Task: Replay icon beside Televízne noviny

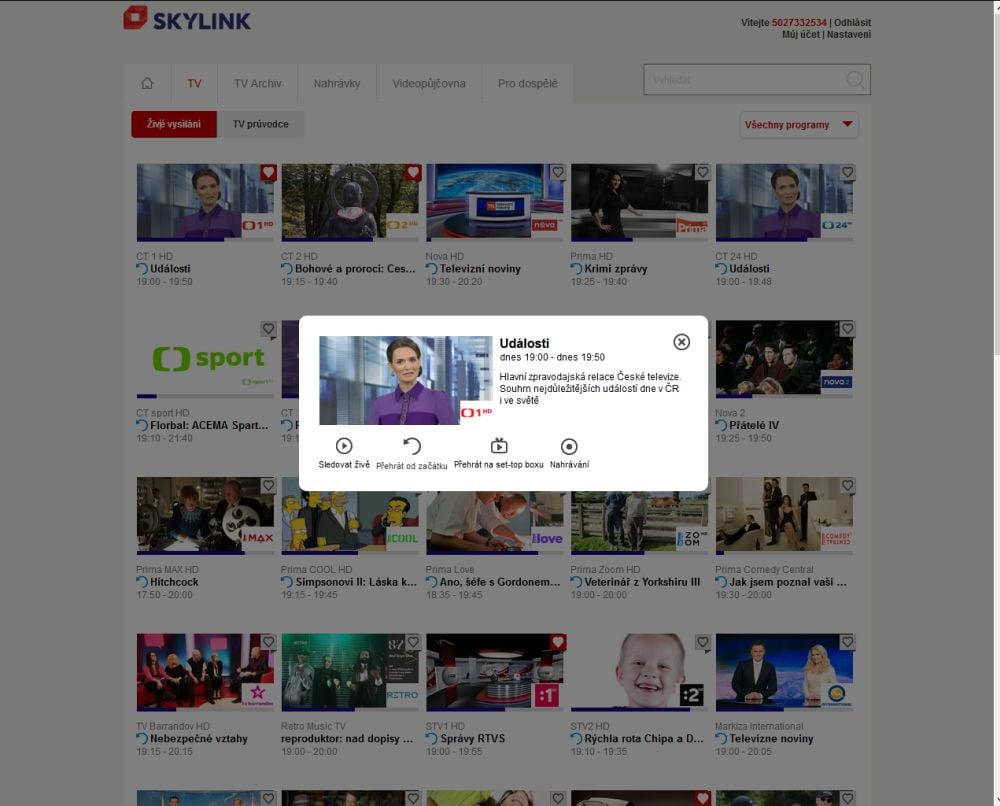Action: 721,738
